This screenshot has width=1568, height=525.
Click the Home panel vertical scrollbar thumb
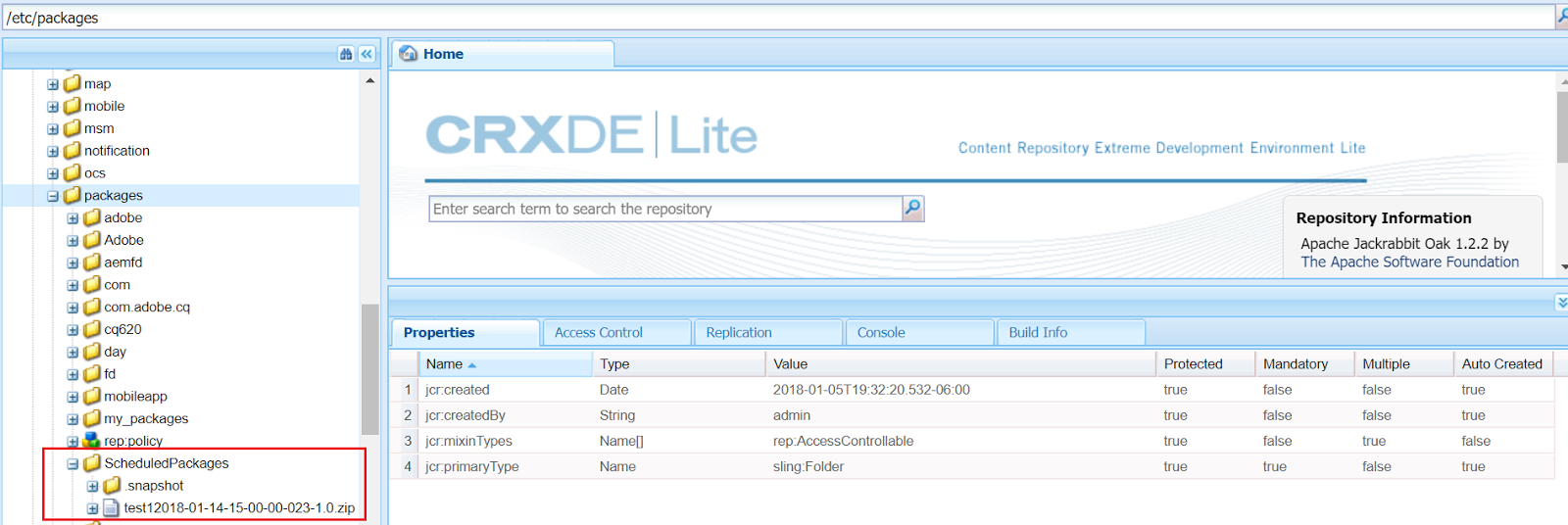[x=1562, y=127]
